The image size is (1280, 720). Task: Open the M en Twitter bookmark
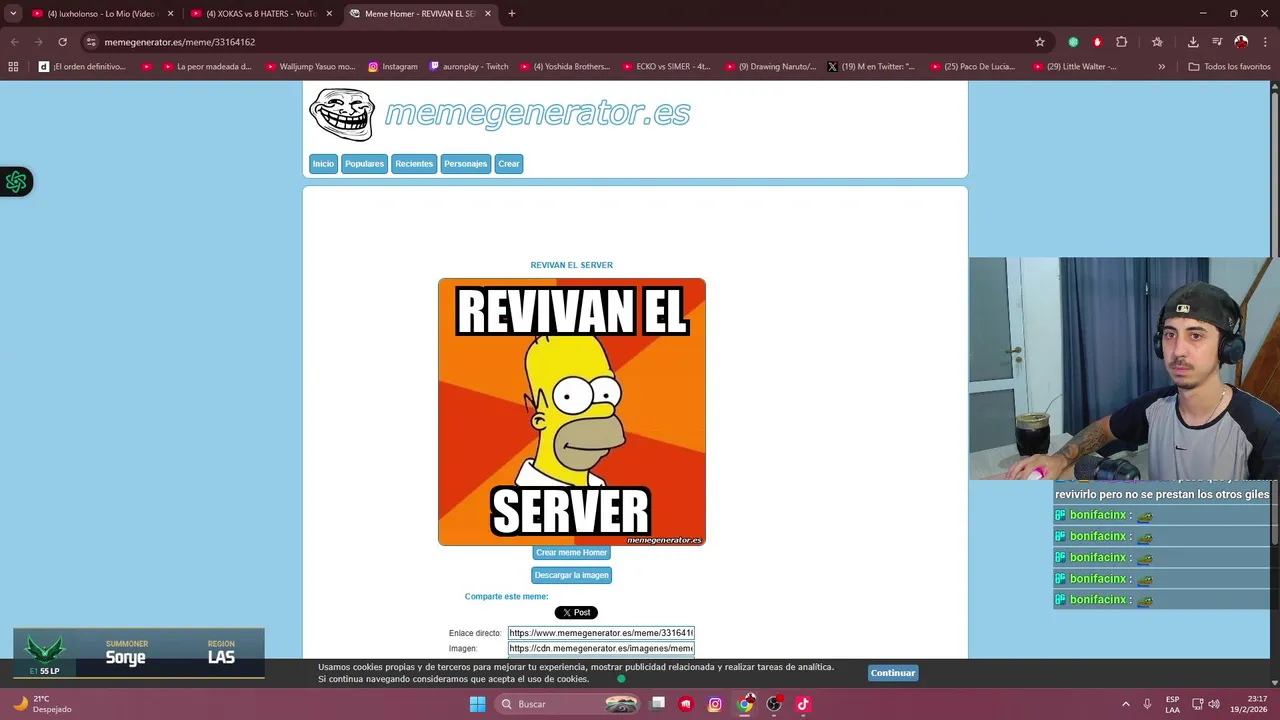click(871, 67)
